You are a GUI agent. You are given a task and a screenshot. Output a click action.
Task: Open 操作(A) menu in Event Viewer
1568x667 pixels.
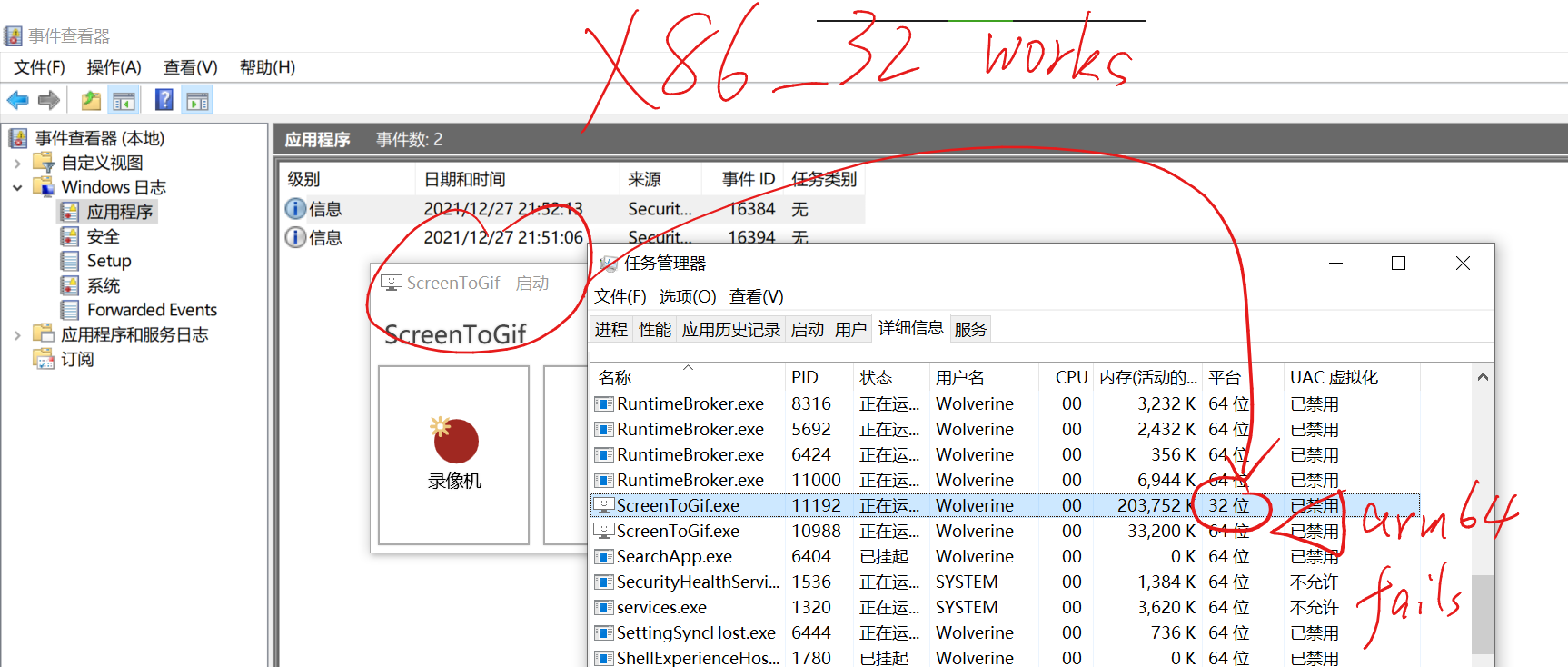pos(114,67)
